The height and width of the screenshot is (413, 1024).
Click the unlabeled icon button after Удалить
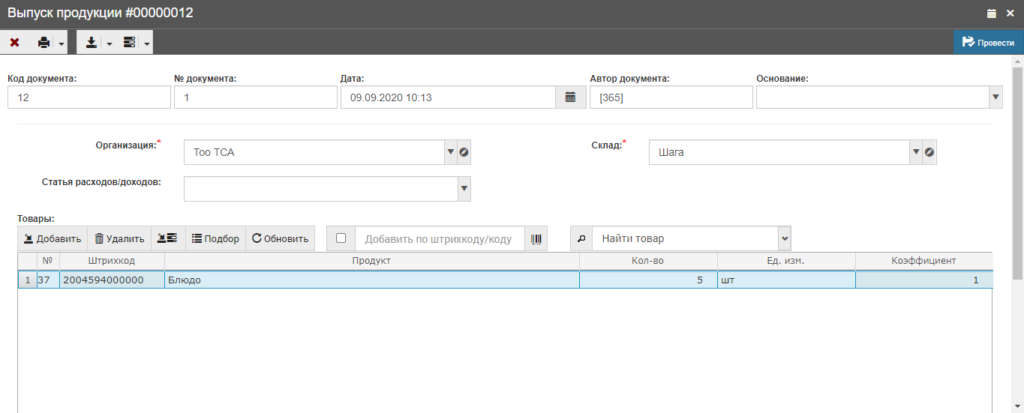(x=167, y=239)
